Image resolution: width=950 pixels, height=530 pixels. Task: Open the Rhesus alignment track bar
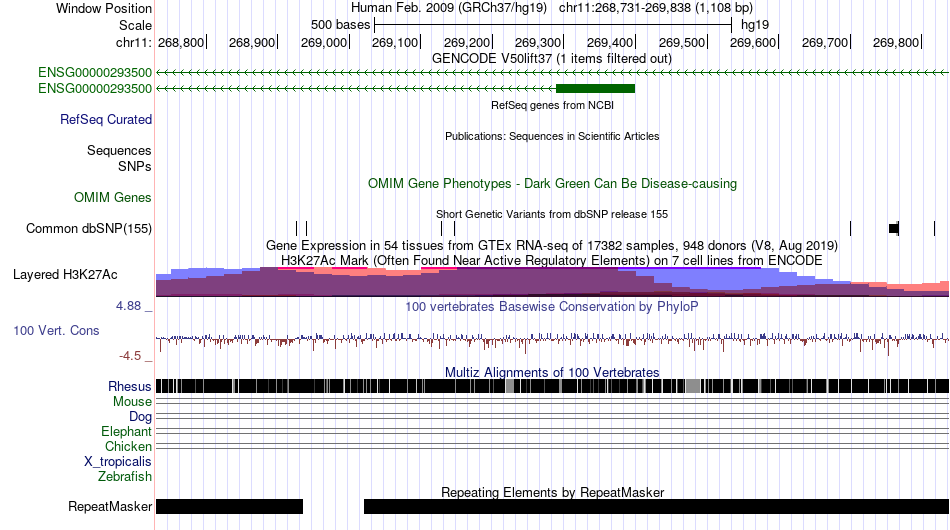click(x=553, y=386)
